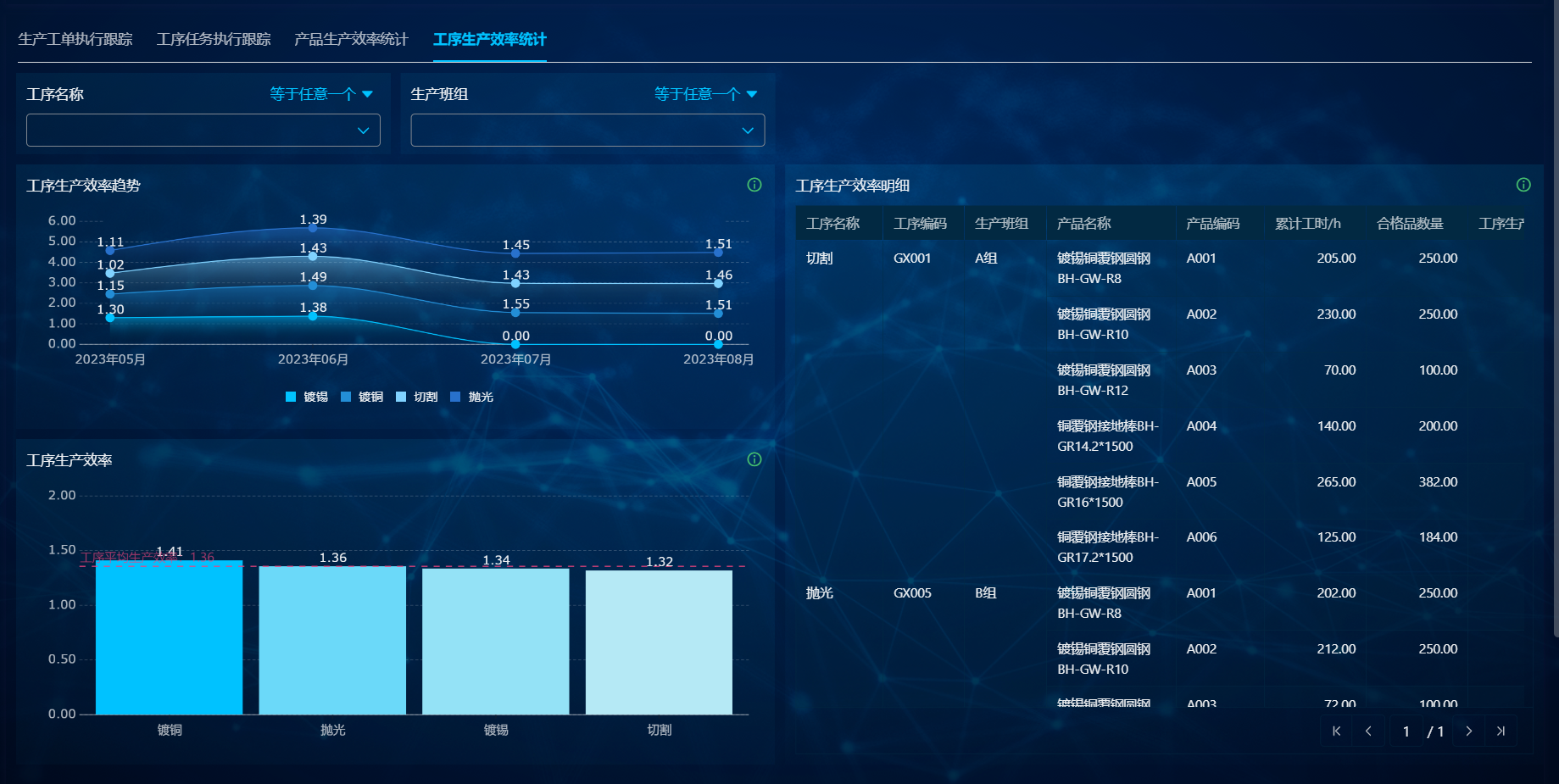
Task: Jump to the last table page
Action: (x=1501, y=731)
